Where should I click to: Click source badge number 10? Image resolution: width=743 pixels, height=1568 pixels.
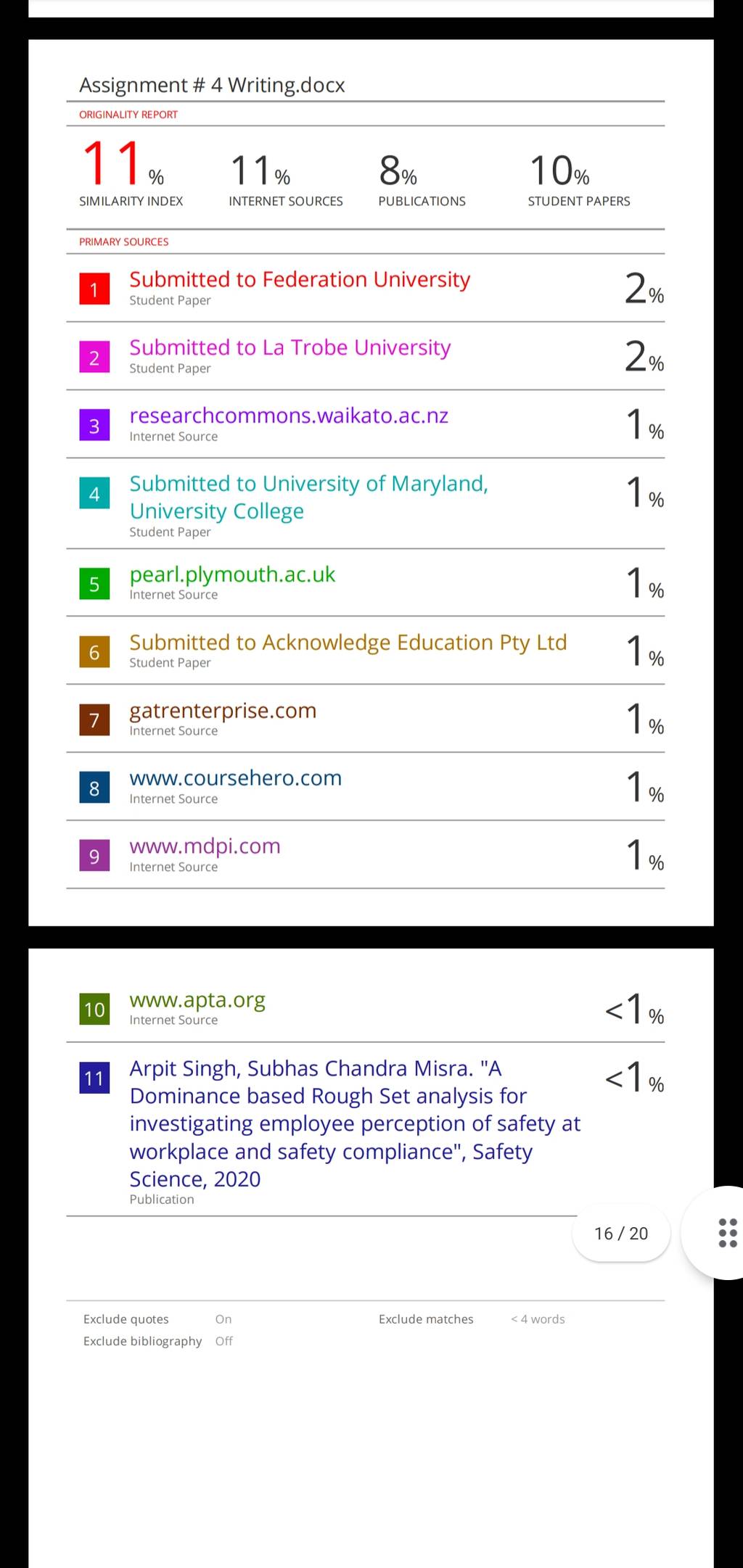94,1009
